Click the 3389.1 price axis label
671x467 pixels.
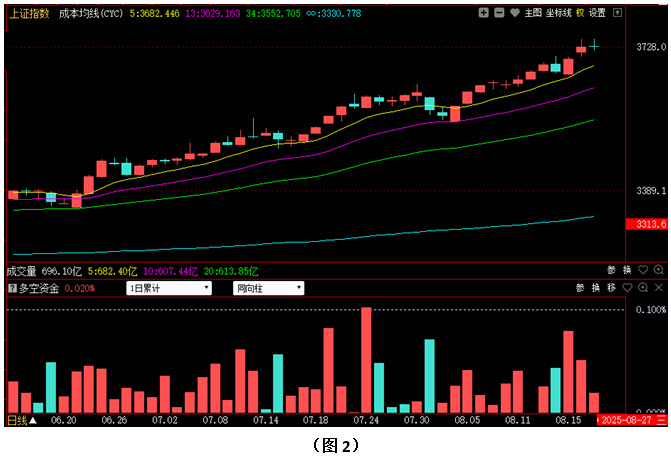[651, 190]
